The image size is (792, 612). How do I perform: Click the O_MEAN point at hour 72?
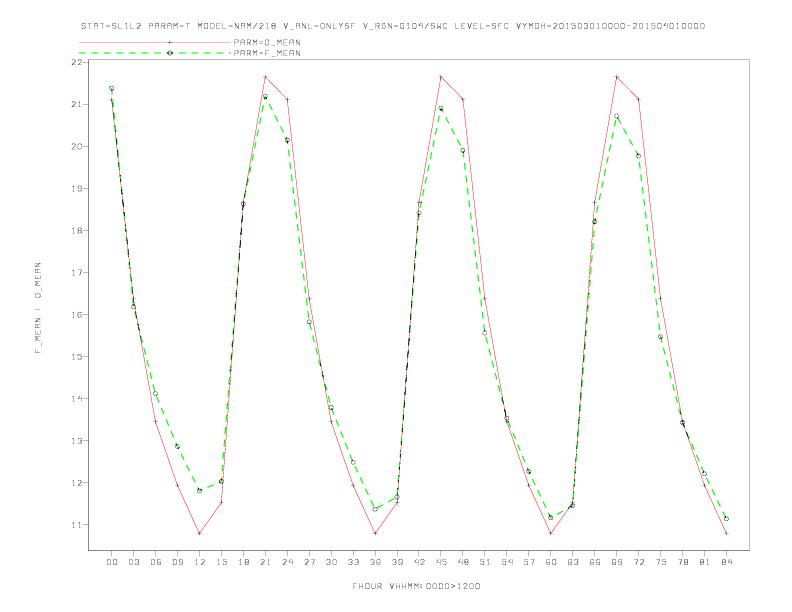coord(638,99)
